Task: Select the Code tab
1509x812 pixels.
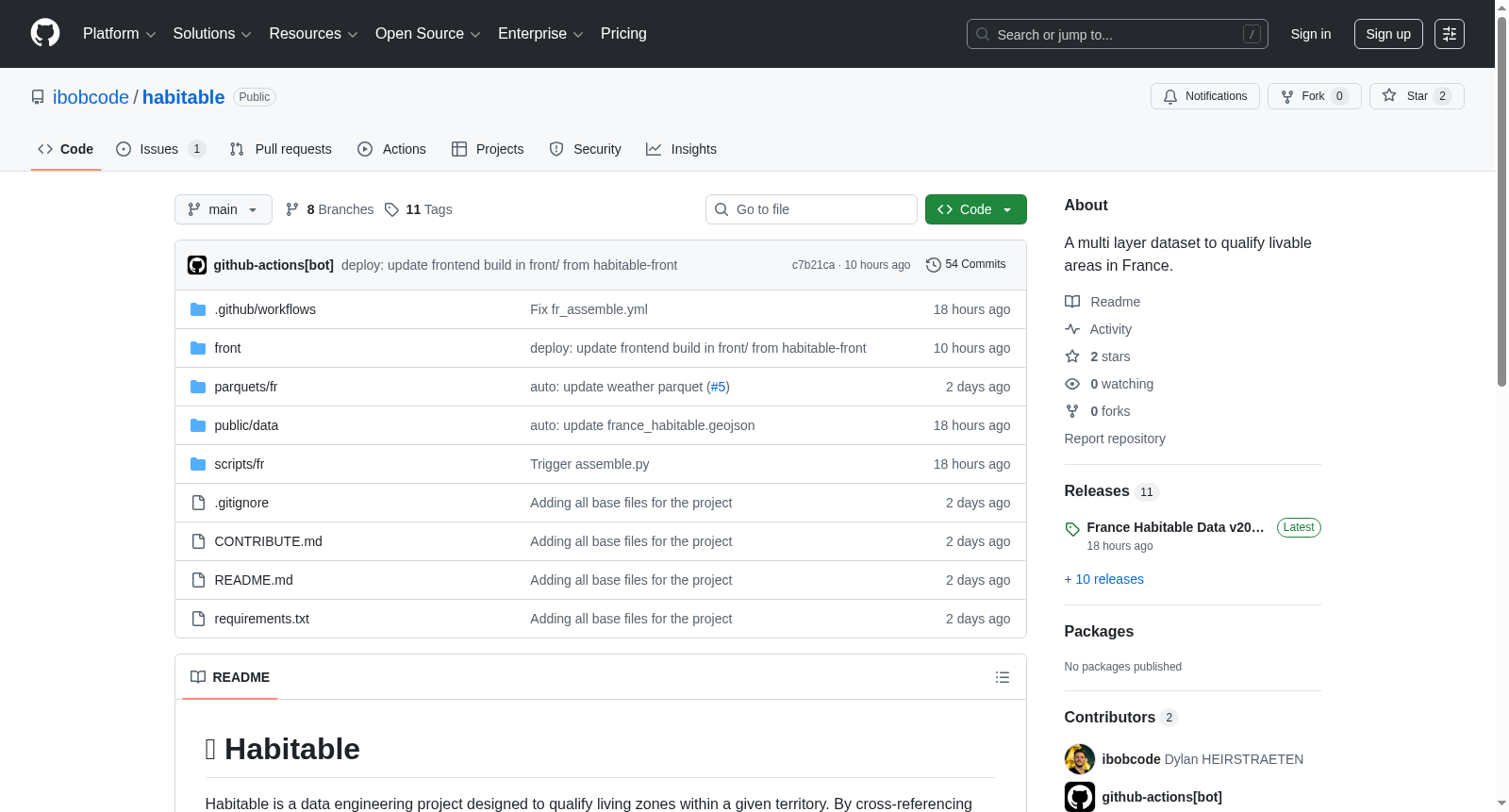Action: point(66,149)
